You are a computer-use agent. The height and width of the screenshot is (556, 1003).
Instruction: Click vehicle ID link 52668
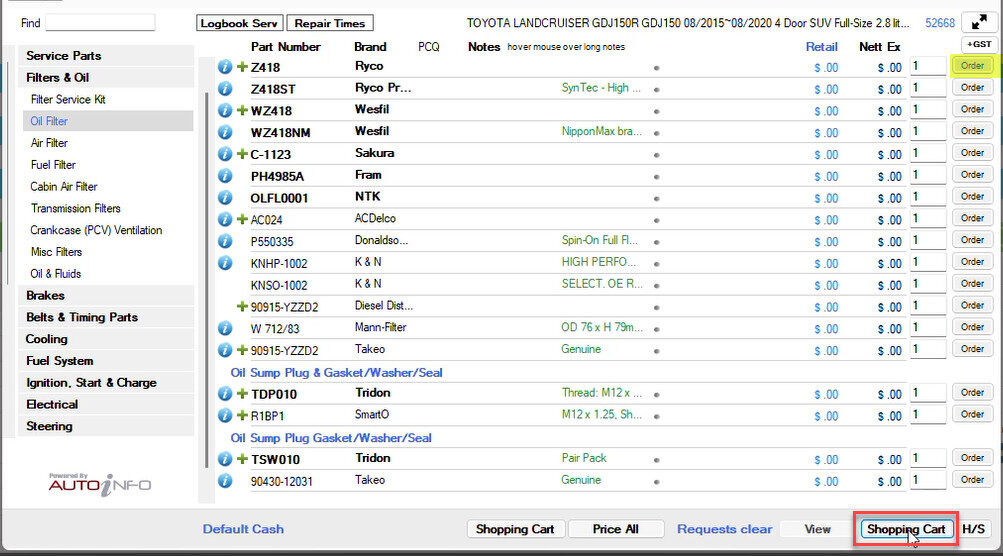click(x=940, y=23)
